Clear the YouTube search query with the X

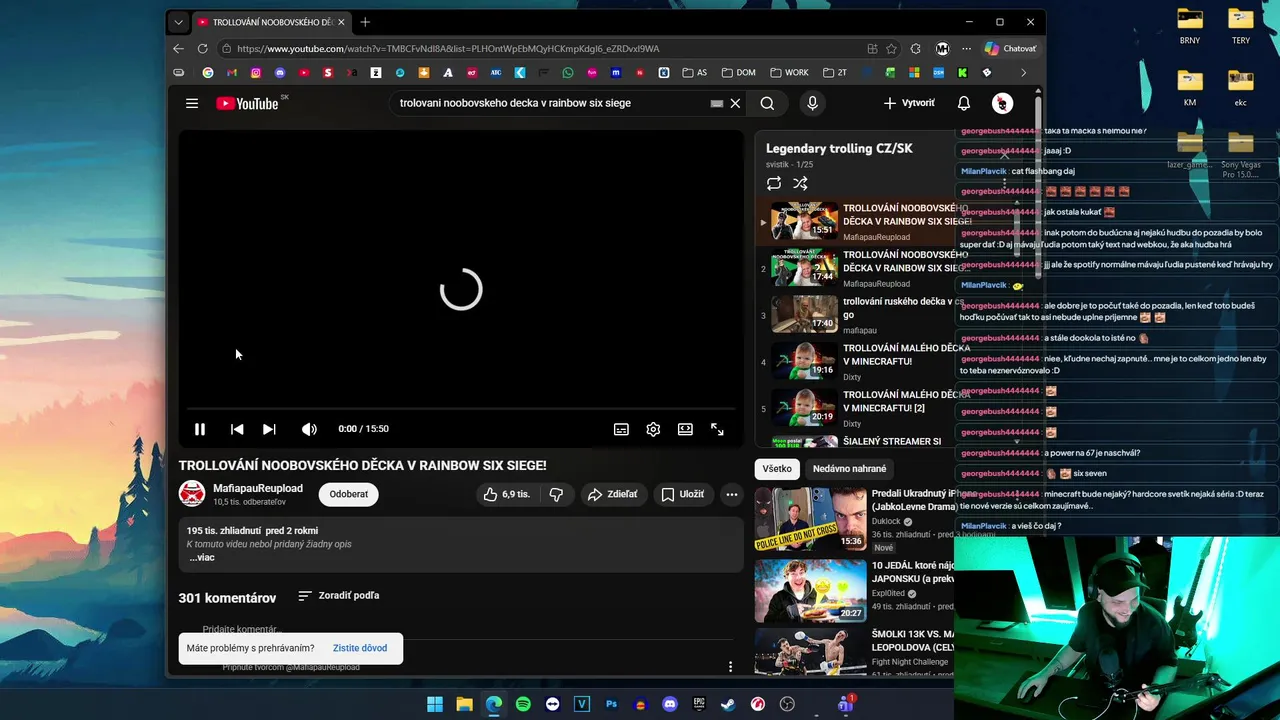click(735, 103)
